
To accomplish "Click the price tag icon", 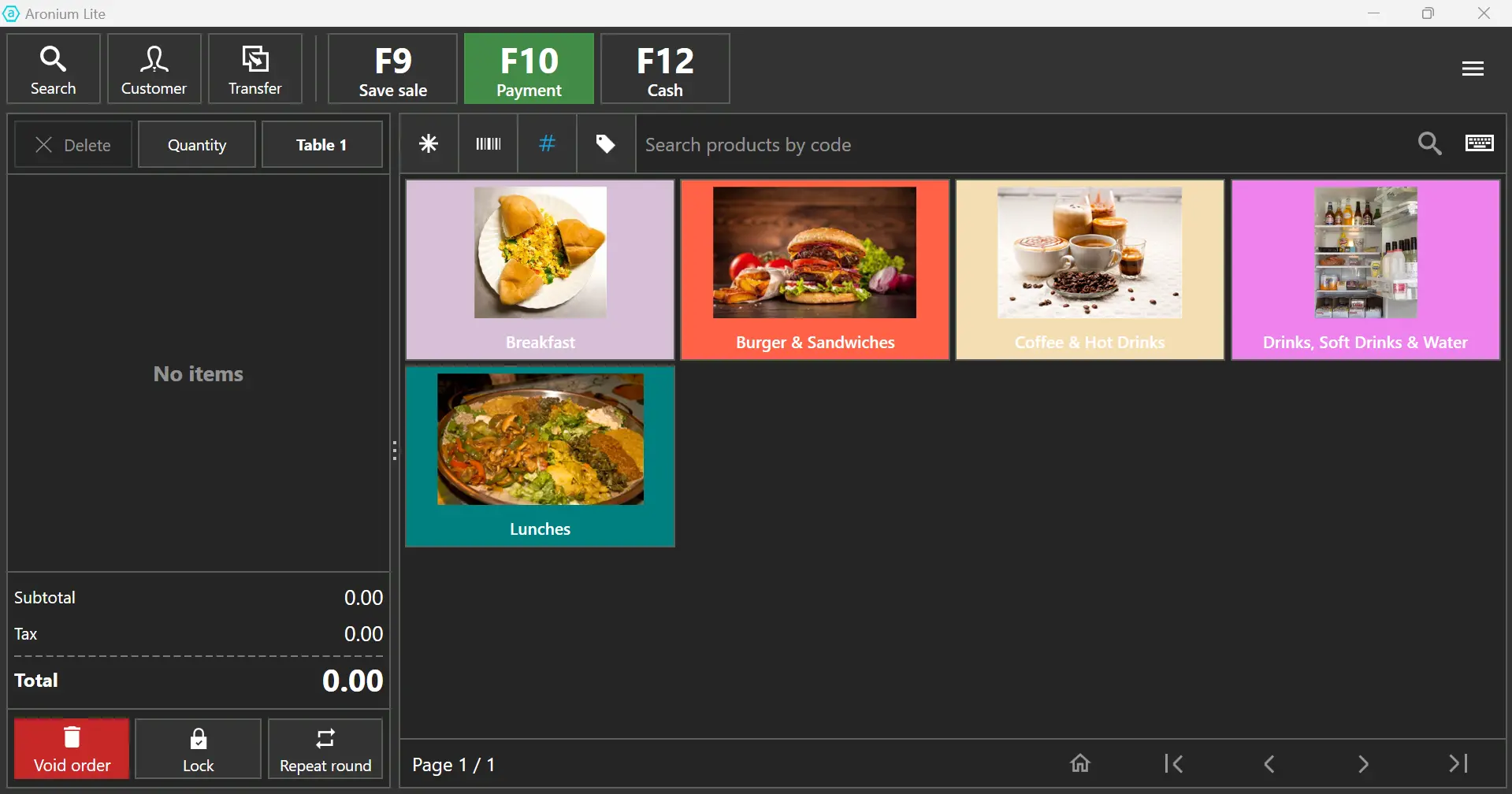I will (x=605, y=144).
